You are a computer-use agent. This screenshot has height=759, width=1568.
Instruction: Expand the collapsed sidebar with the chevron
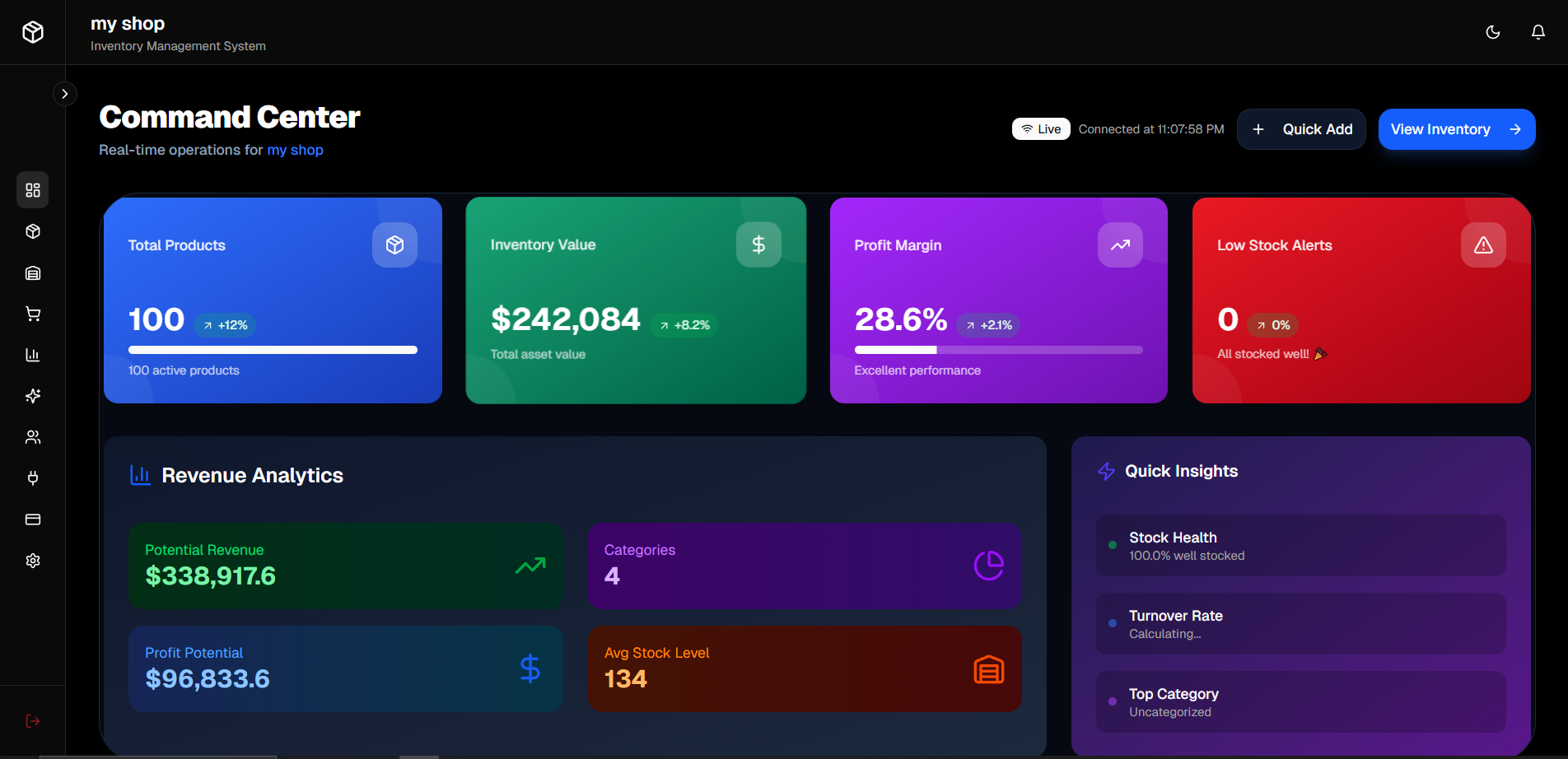coord(65,93)
